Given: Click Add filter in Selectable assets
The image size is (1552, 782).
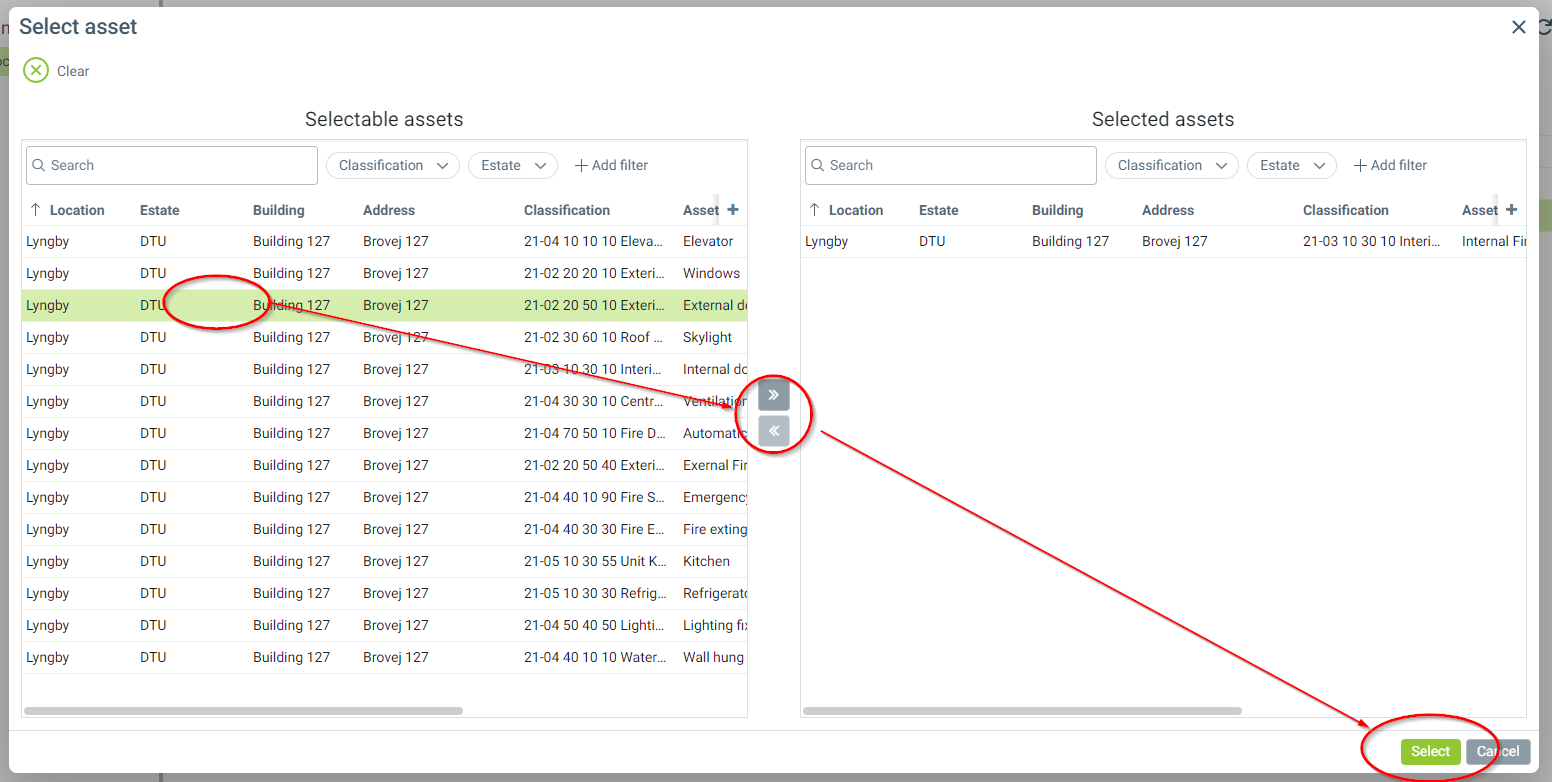Looking at the screenshot, I should click(x=611, y=166).
